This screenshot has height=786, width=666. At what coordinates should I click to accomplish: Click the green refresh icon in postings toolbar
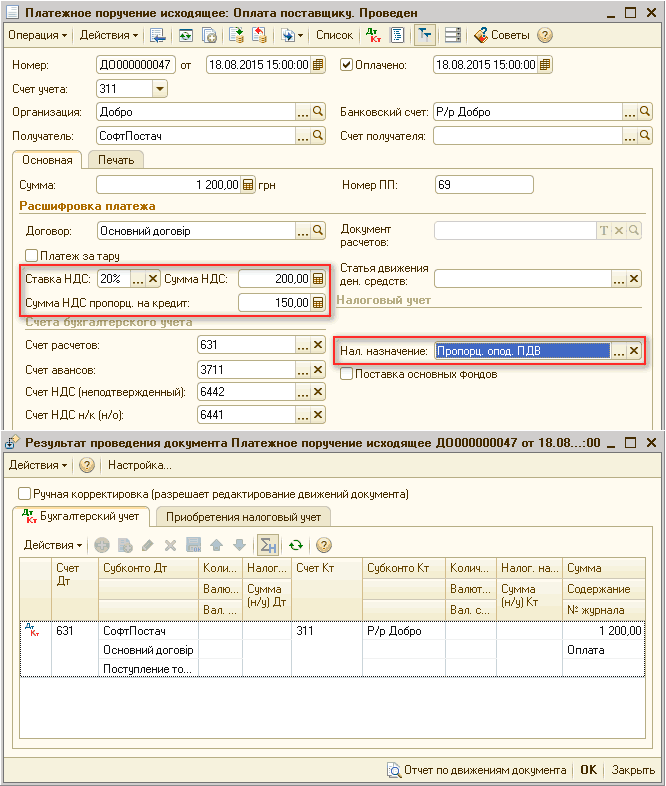pyautogui.click(x=295, y=545)
